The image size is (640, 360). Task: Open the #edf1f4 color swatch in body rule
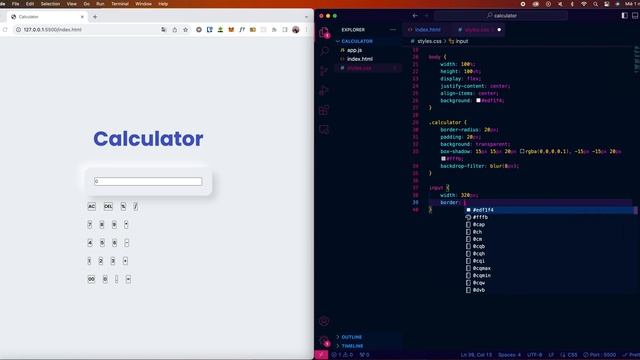[x=478, y=100]
